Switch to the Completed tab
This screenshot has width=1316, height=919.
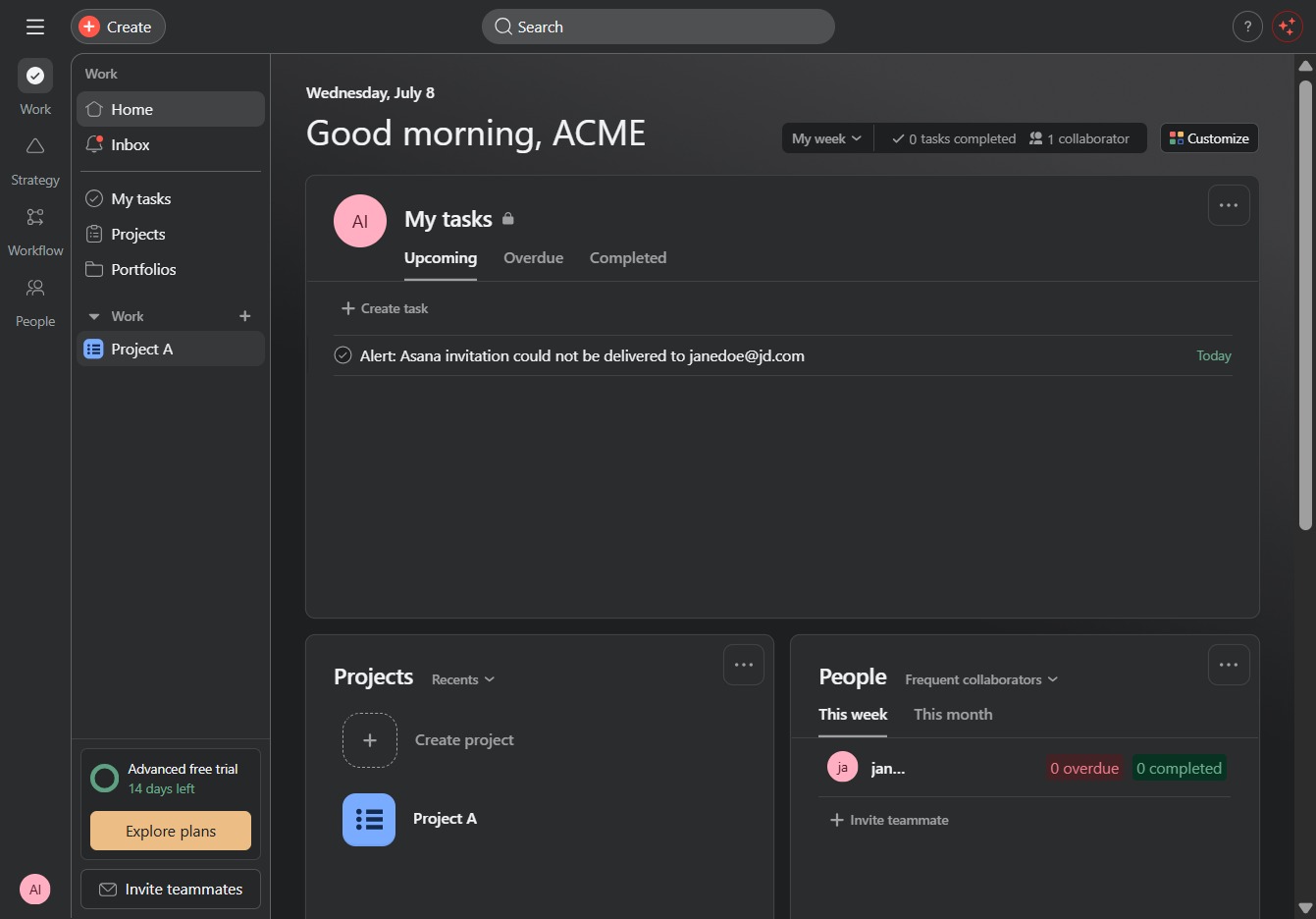tap(628, 258)
